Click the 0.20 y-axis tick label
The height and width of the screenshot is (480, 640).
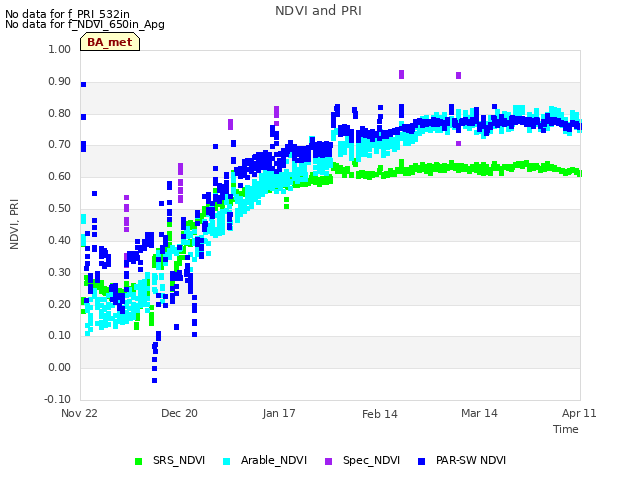[60, 304]
